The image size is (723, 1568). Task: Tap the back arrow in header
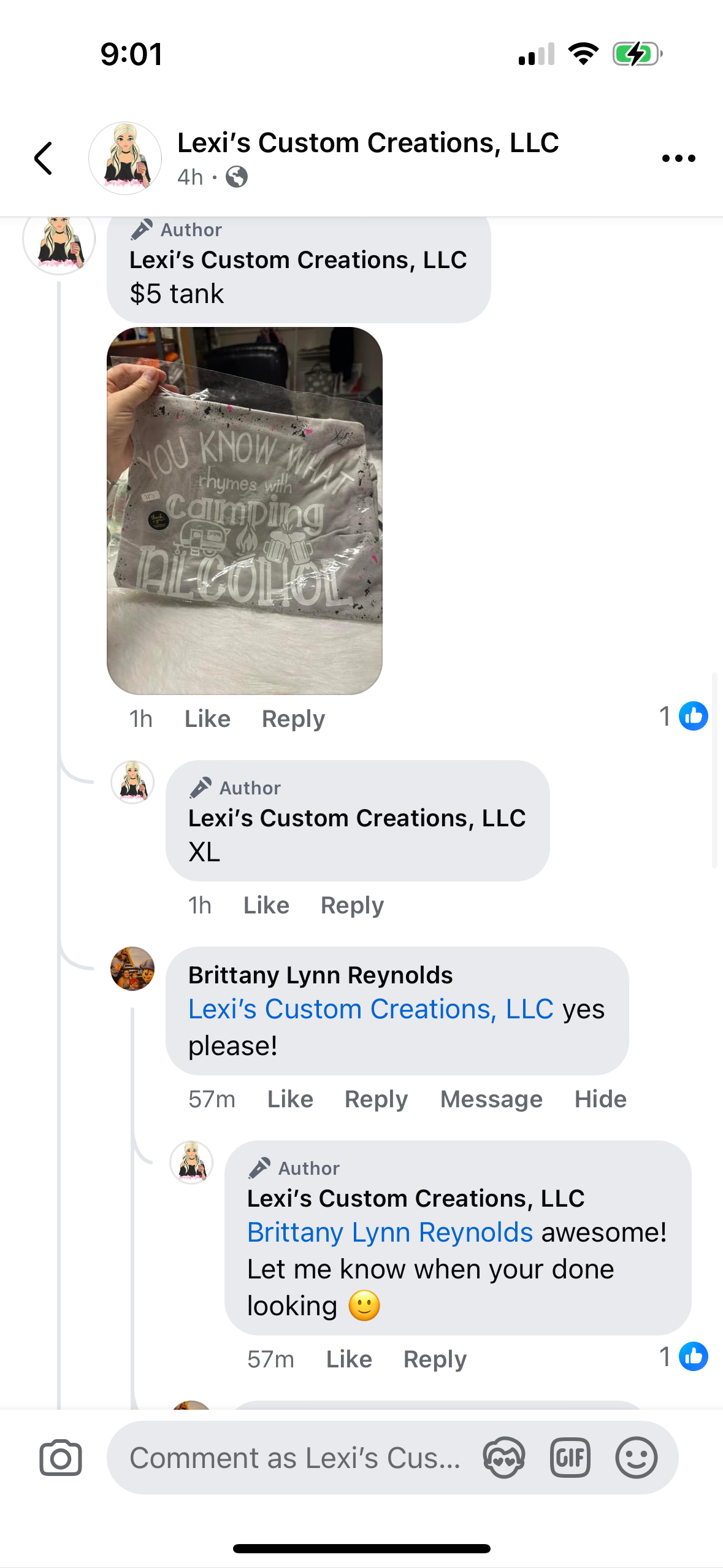coord(43,158)
